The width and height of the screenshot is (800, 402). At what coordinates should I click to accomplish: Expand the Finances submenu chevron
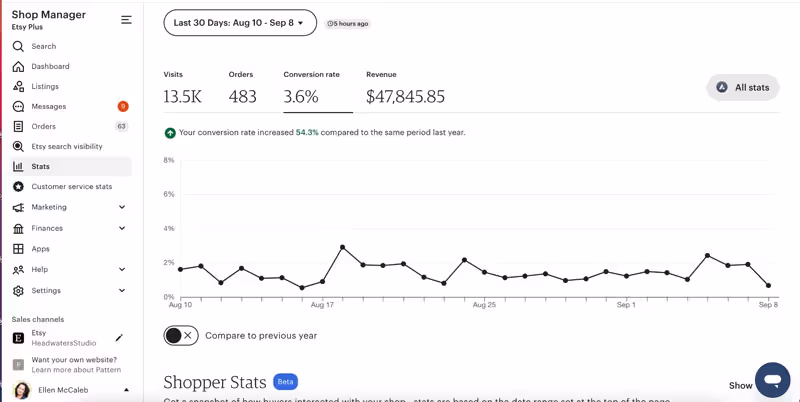click(122, 228)
